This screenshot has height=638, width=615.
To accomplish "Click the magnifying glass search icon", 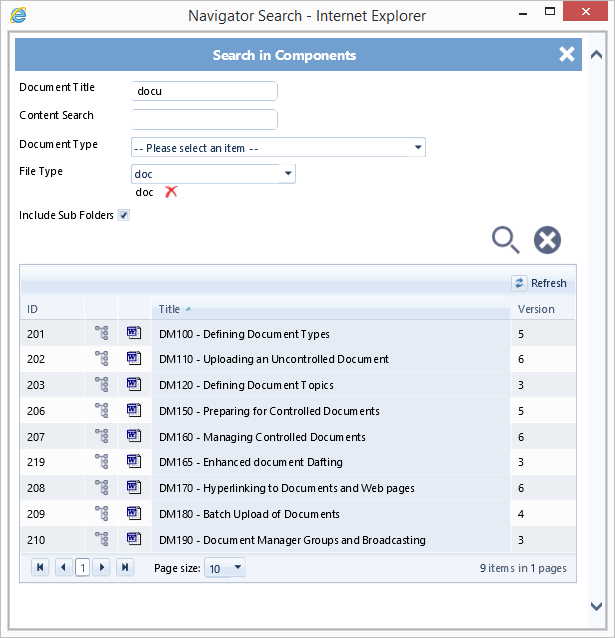I will (x=506, y=240).
